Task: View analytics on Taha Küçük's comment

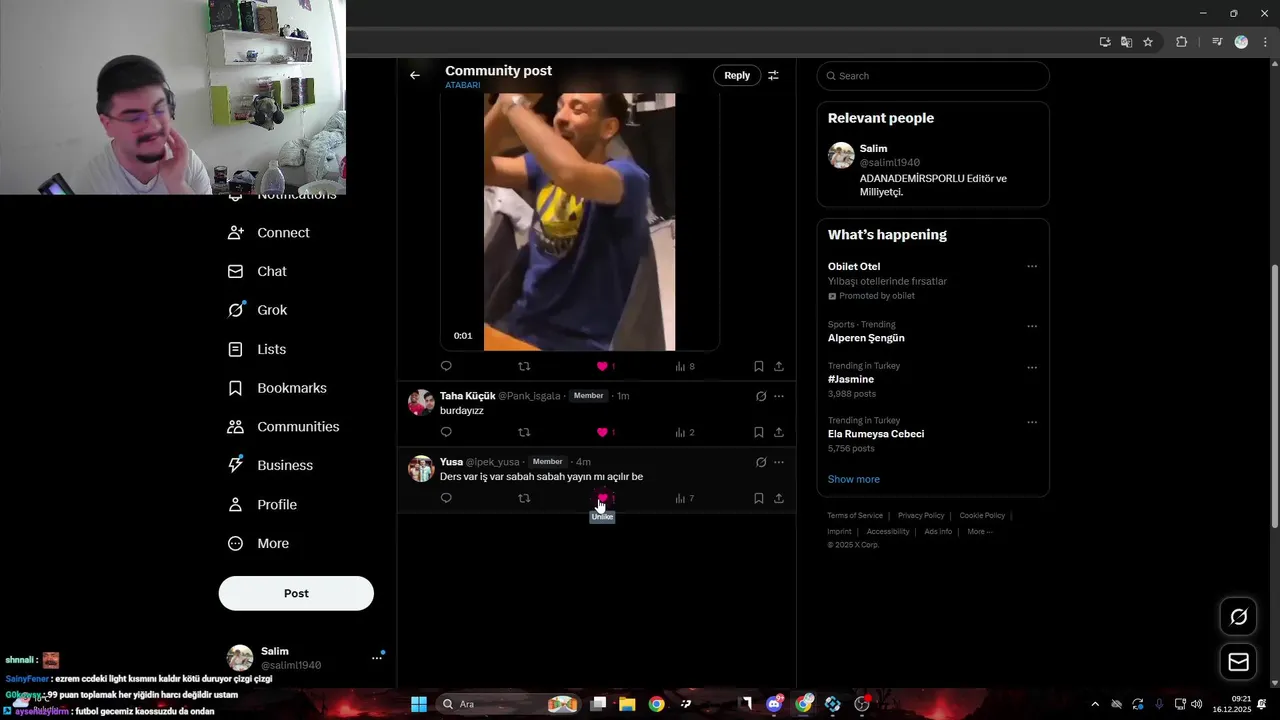Action: 685,432
